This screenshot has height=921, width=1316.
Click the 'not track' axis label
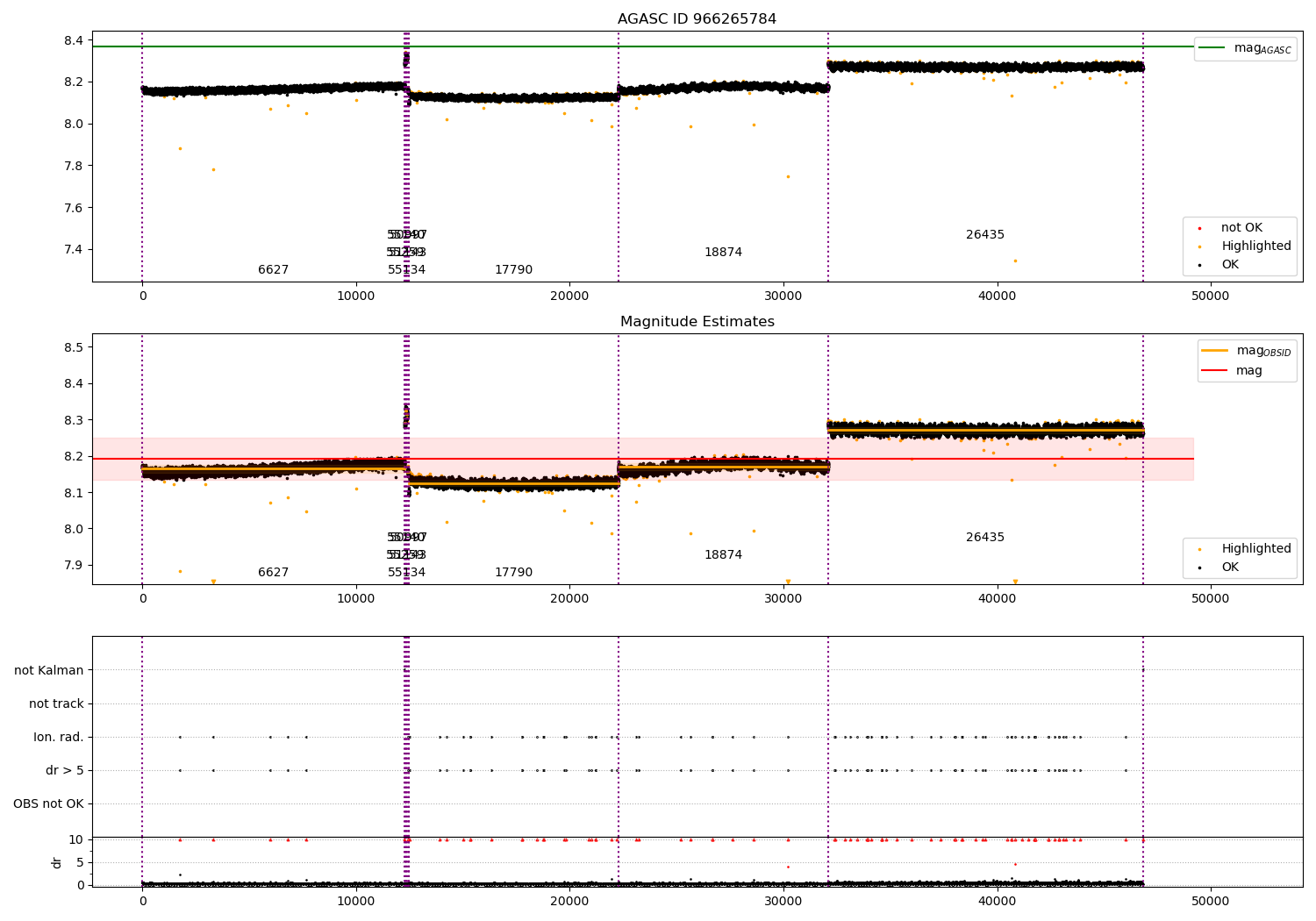coord(56,703)
